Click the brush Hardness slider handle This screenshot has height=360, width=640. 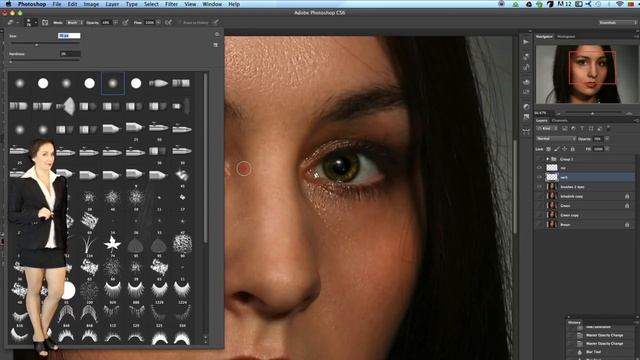(11, 62)
